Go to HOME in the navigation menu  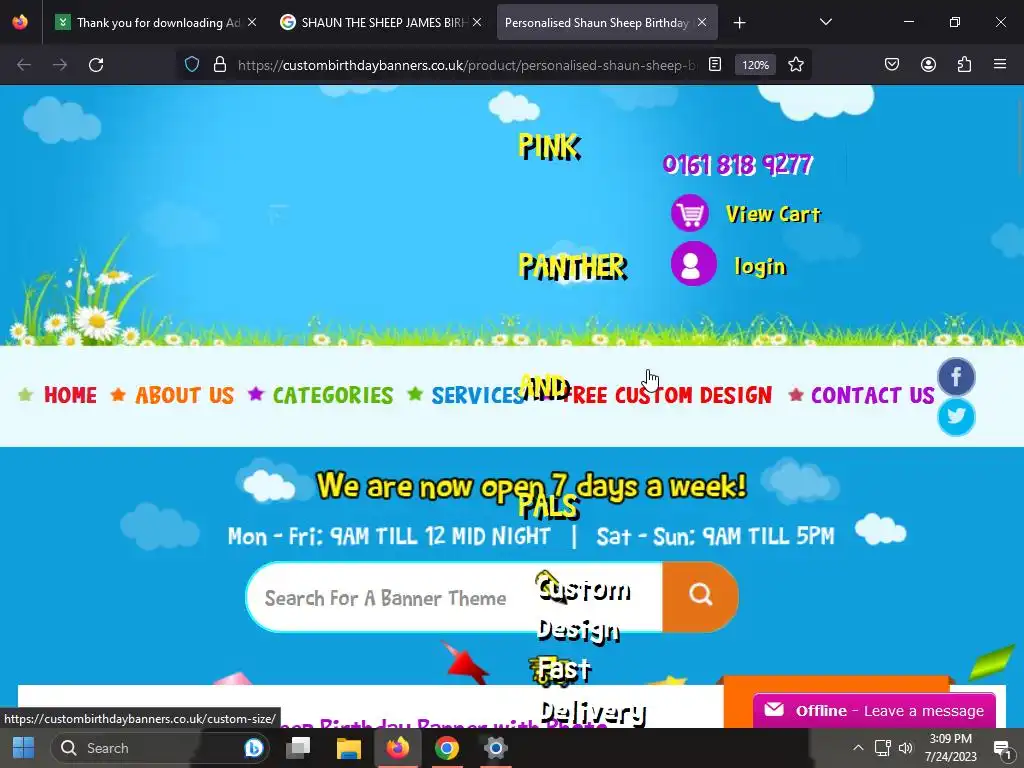pos(70,395)
